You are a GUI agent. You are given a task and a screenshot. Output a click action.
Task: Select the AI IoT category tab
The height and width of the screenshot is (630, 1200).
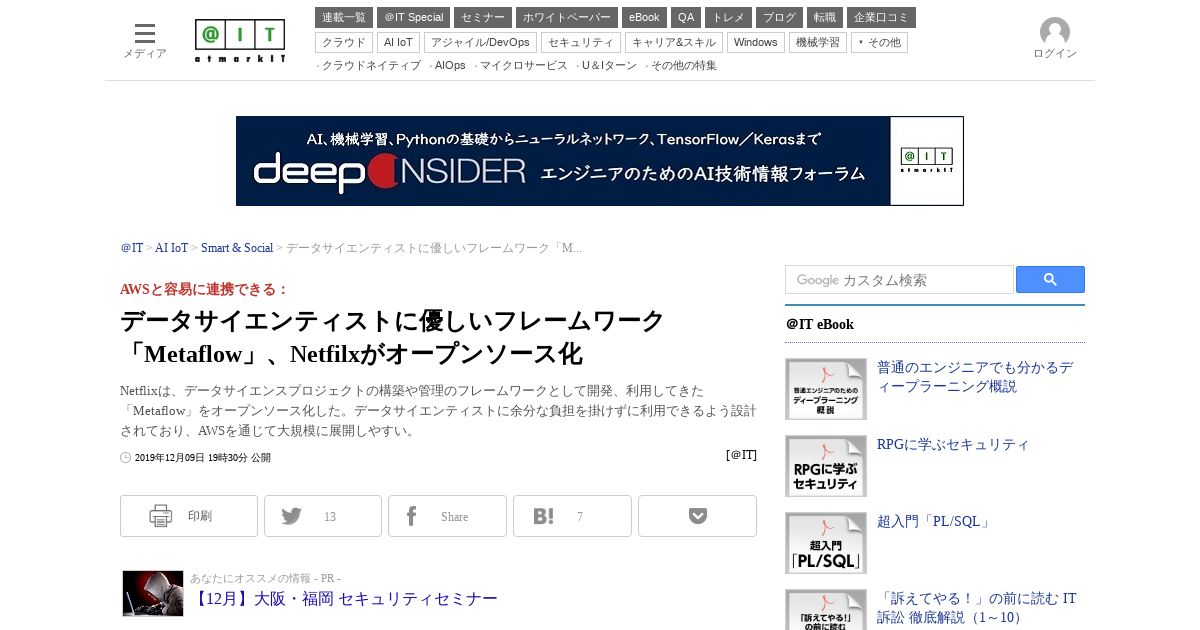coord(398,42)
